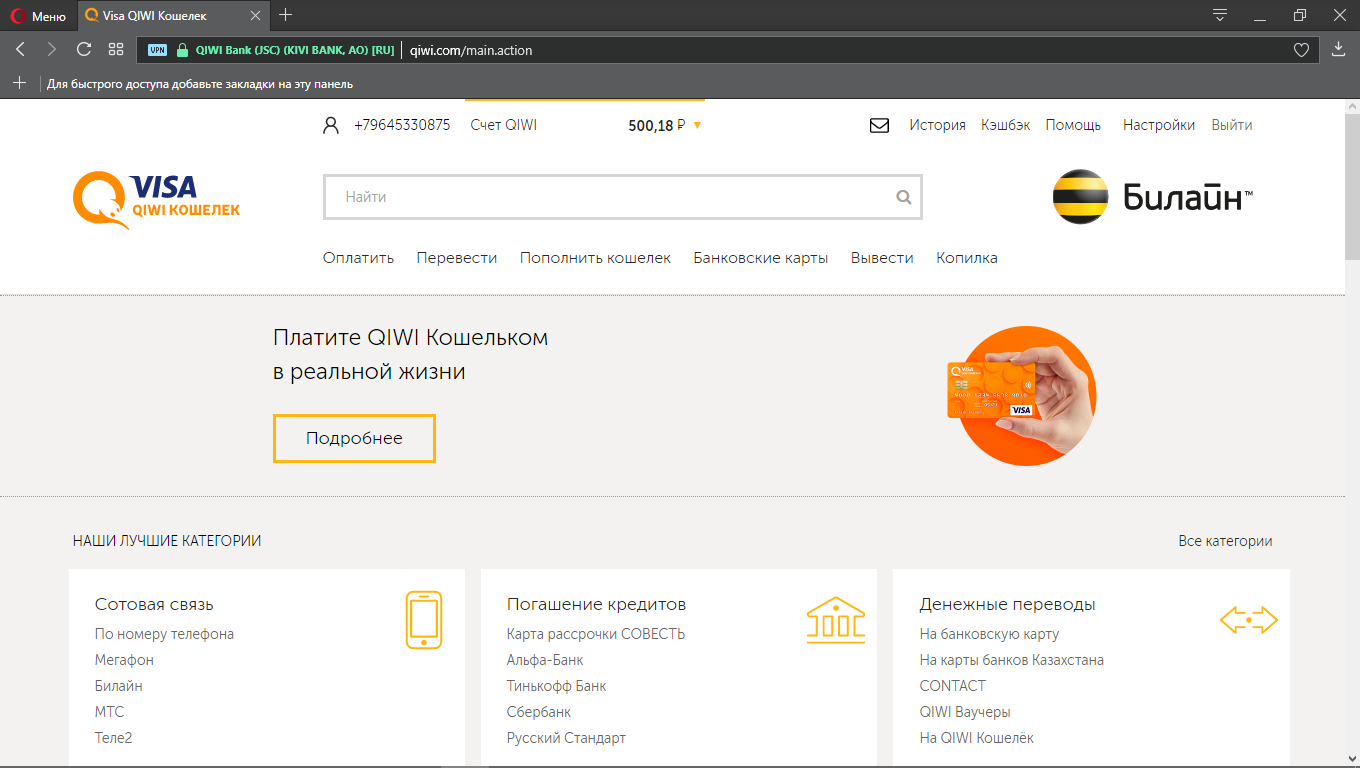Viewport: 1360px width, 768px height.
Task: Open the Копилка menu item
Action: pos(967,258)
